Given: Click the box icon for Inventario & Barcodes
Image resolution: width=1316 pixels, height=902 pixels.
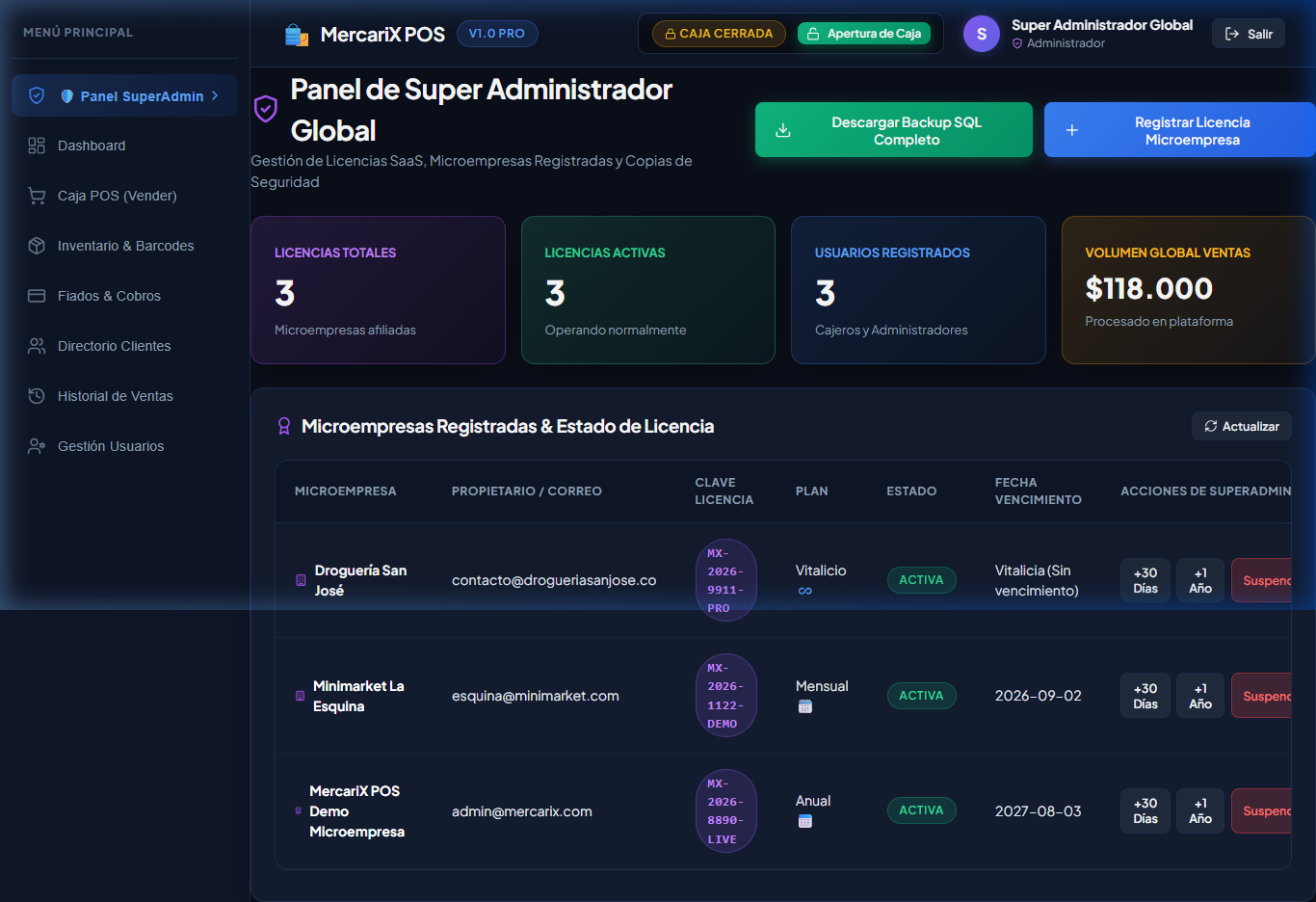Looking at the screenshot, I should click(37, 246).
